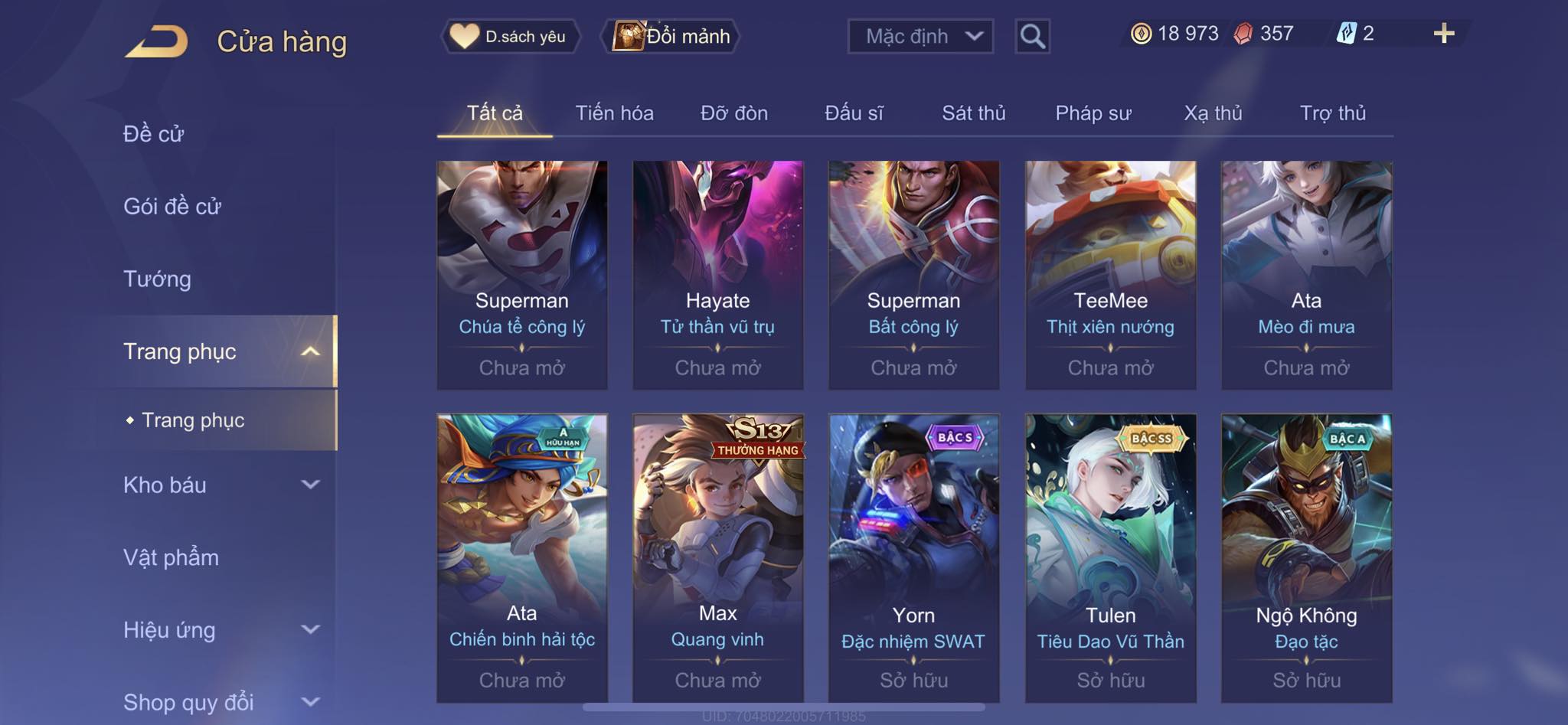Expand the Kho báu sidebar section
1568x725 pixels.
221,485
